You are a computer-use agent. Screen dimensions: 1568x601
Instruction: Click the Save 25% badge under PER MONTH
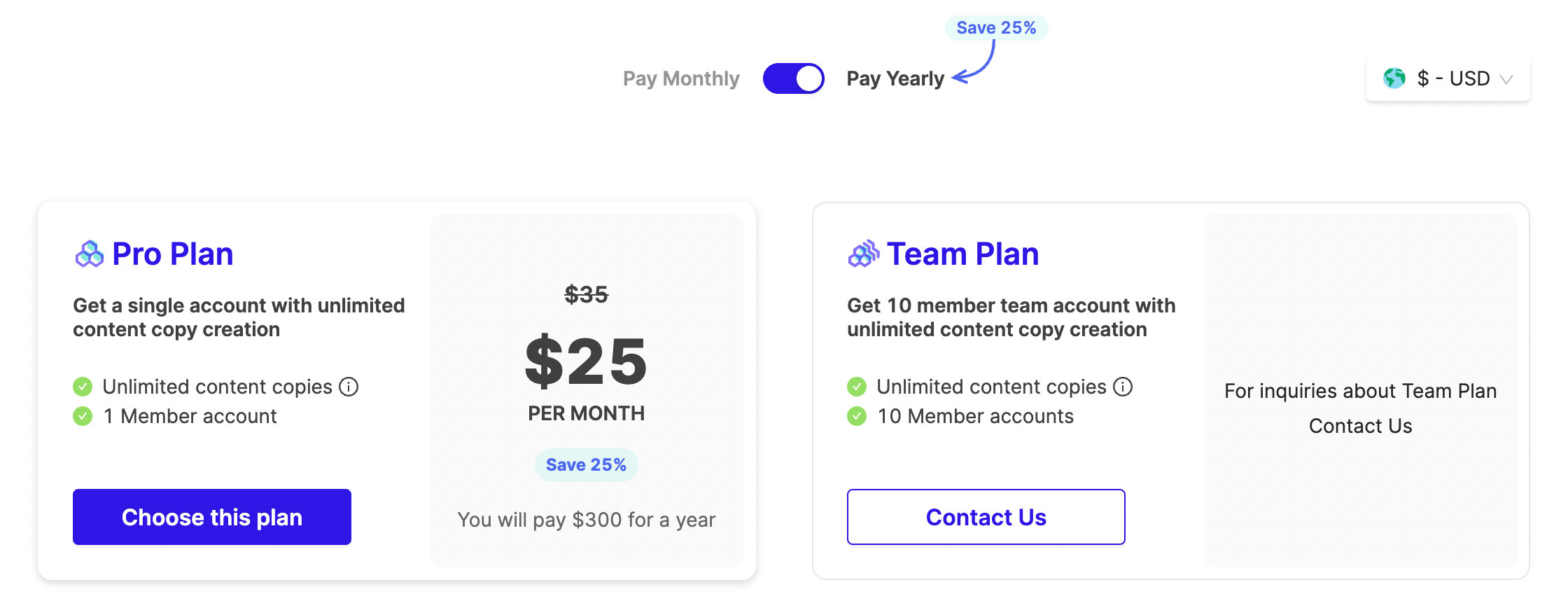tap(586, 465)
